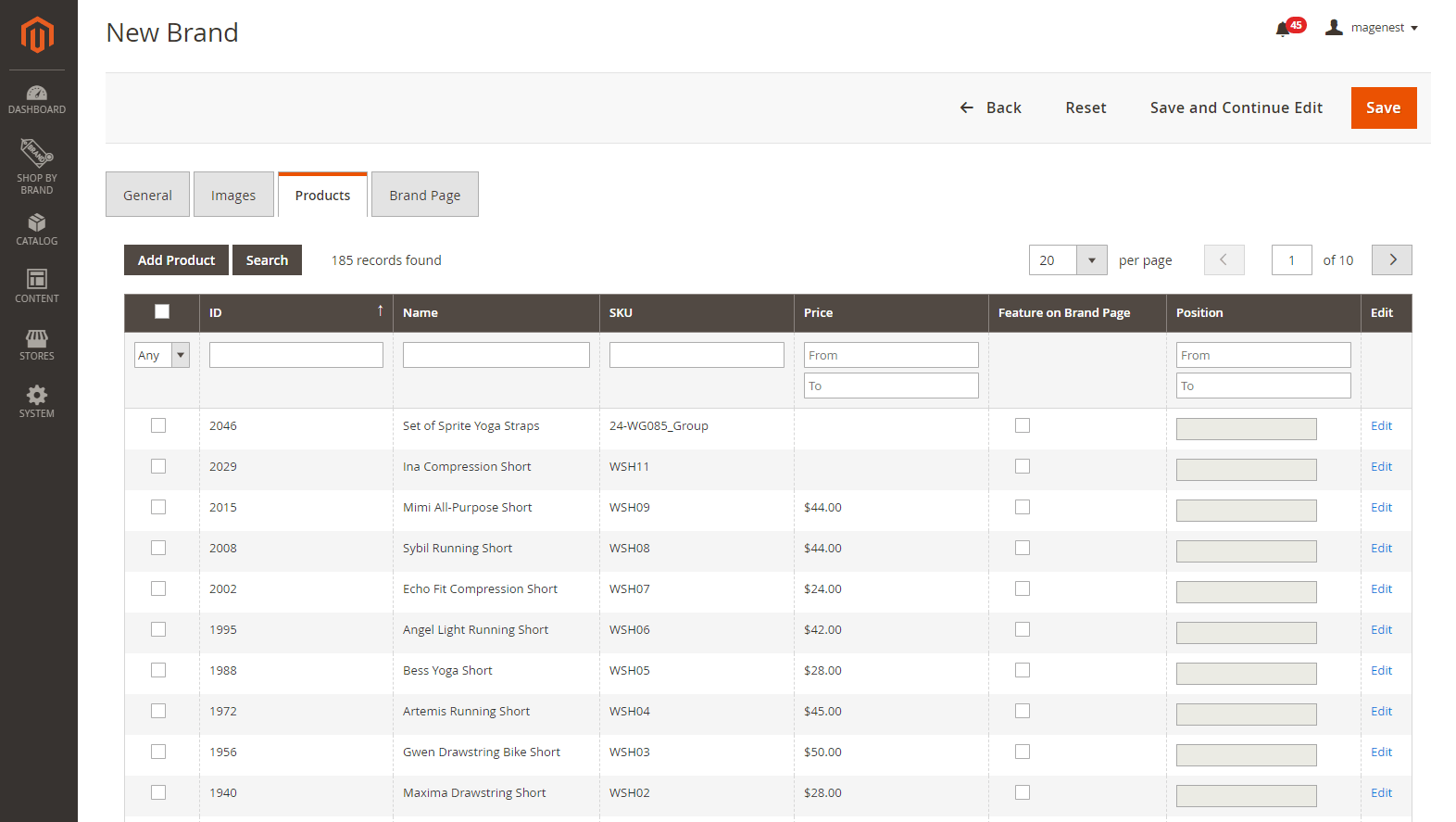Select row checkbox for Mimi All-Purpose Short
The height and width of the screenshot is (822, 1456).
pos(158,507)
